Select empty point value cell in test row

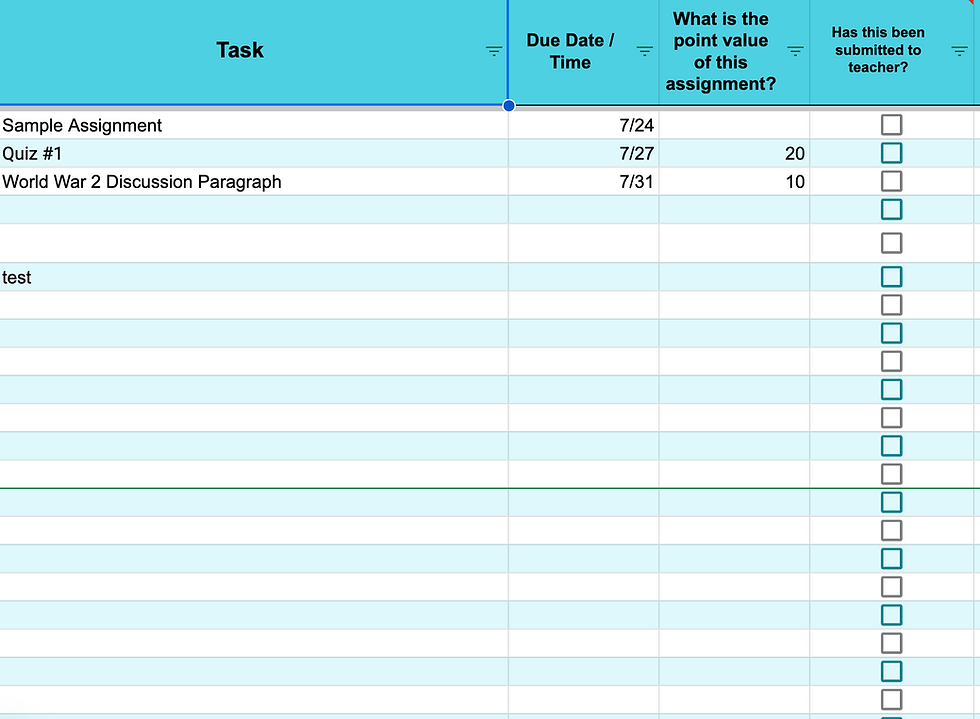click(734, 277)
